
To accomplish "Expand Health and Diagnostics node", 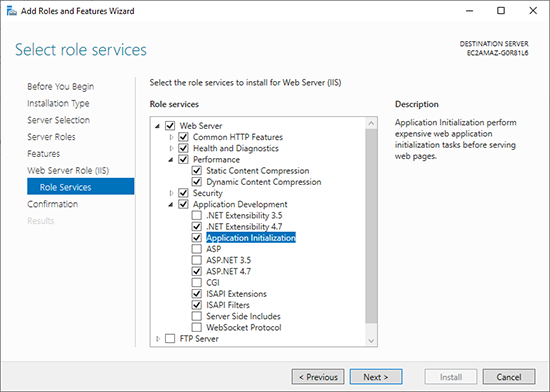I will click(x=171, y=148).
